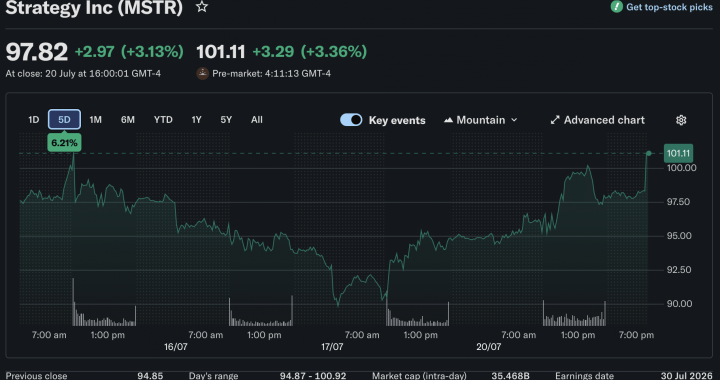Open chart settings gear icon
Screen dimensions: 720x380
pos(681,120)
